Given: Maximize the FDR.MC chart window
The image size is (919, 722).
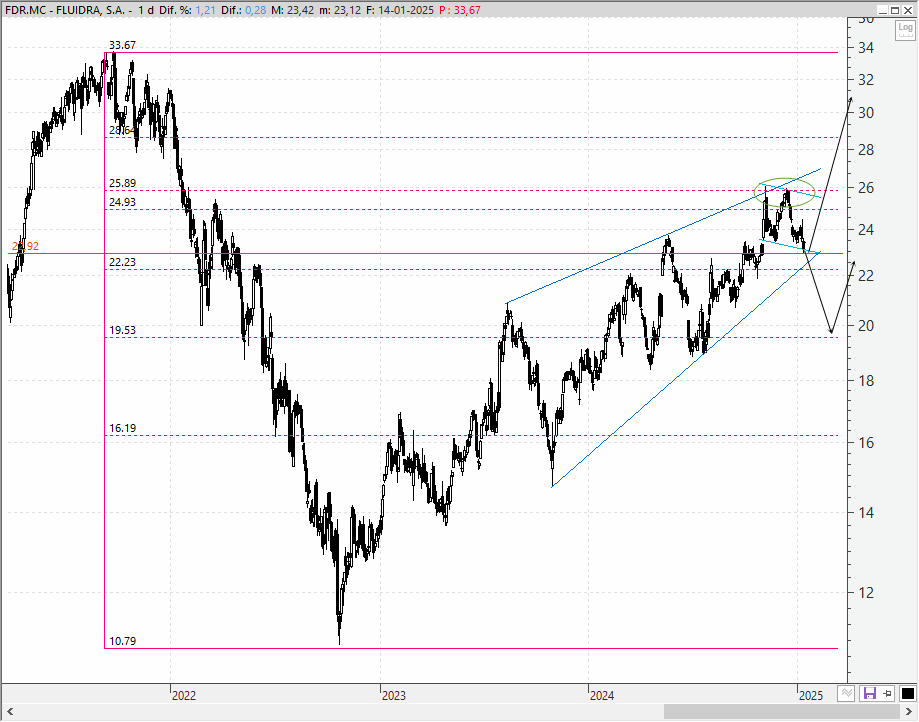Looking at the screenshot, I should point(895,10).
